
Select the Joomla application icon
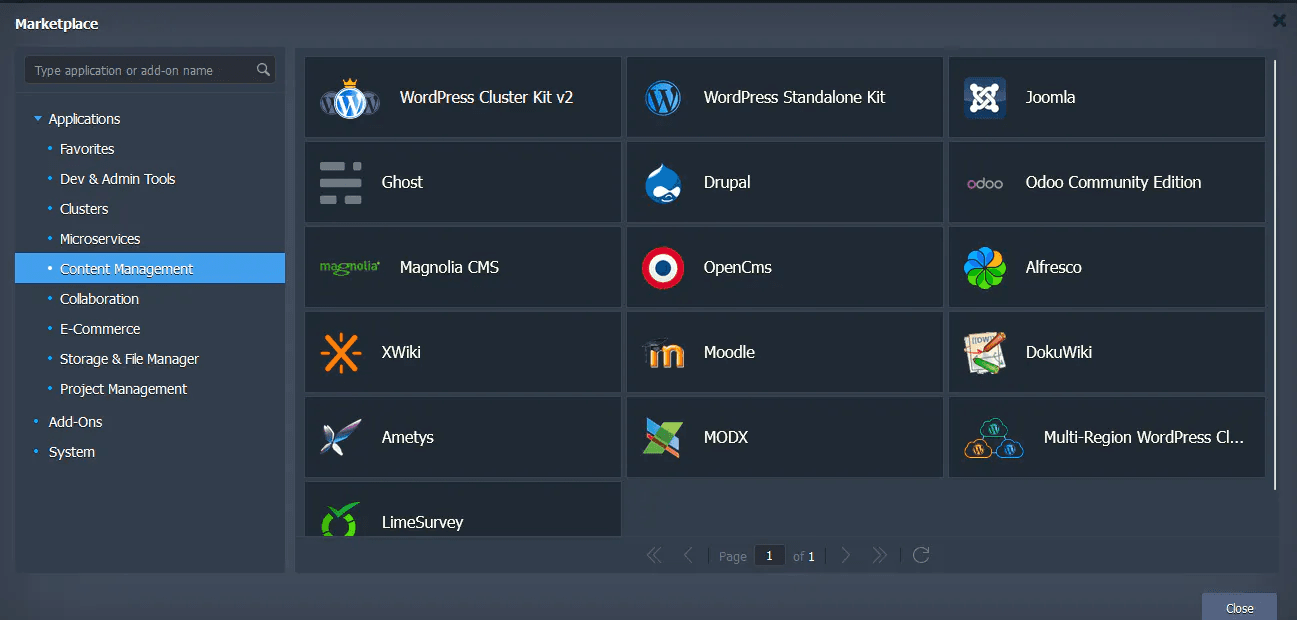click(x=984, y=97)
